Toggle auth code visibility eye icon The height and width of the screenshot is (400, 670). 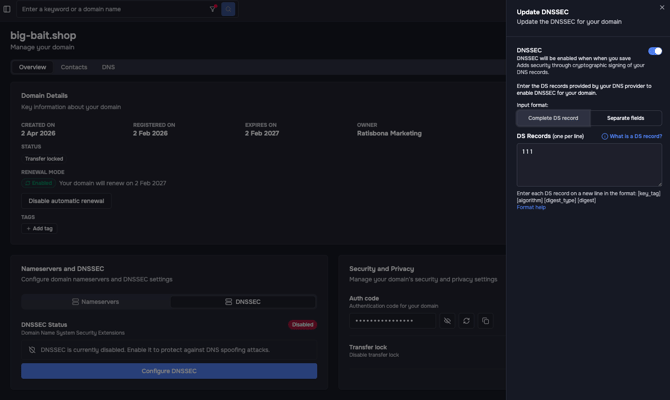[x=447, y=321]
